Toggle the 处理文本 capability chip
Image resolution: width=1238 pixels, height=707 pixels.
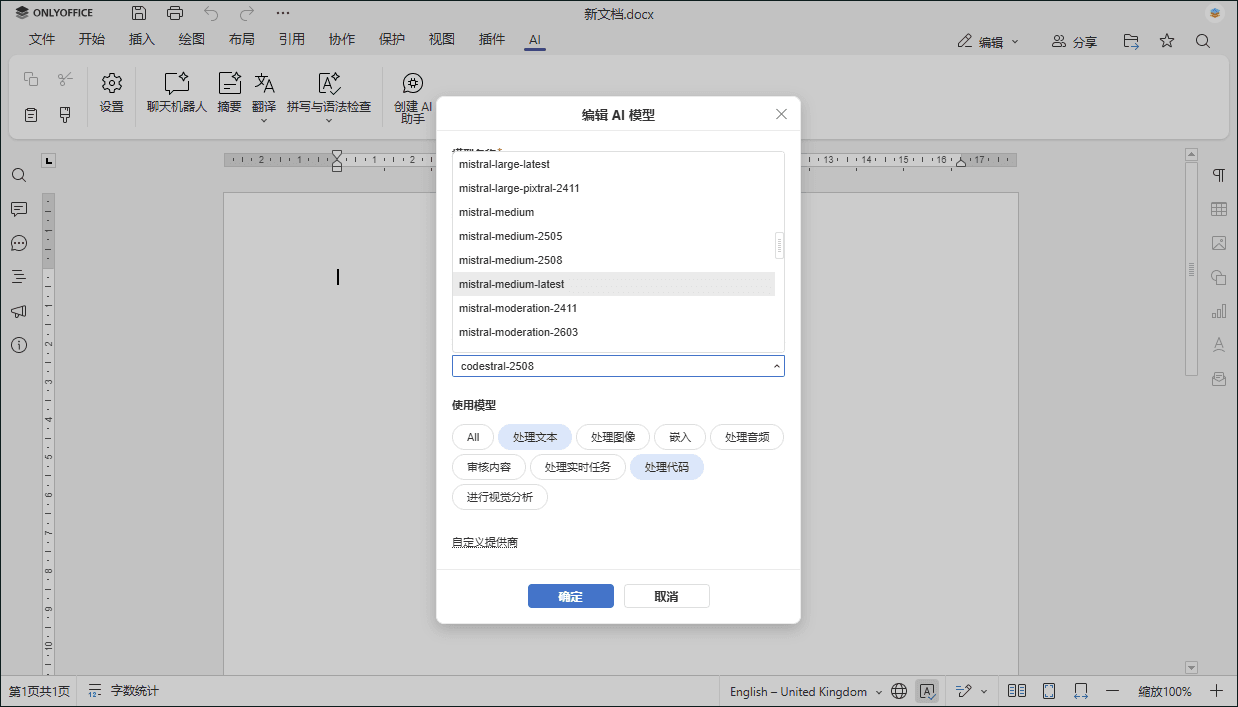pyautogui.click(x=535, y=437)
